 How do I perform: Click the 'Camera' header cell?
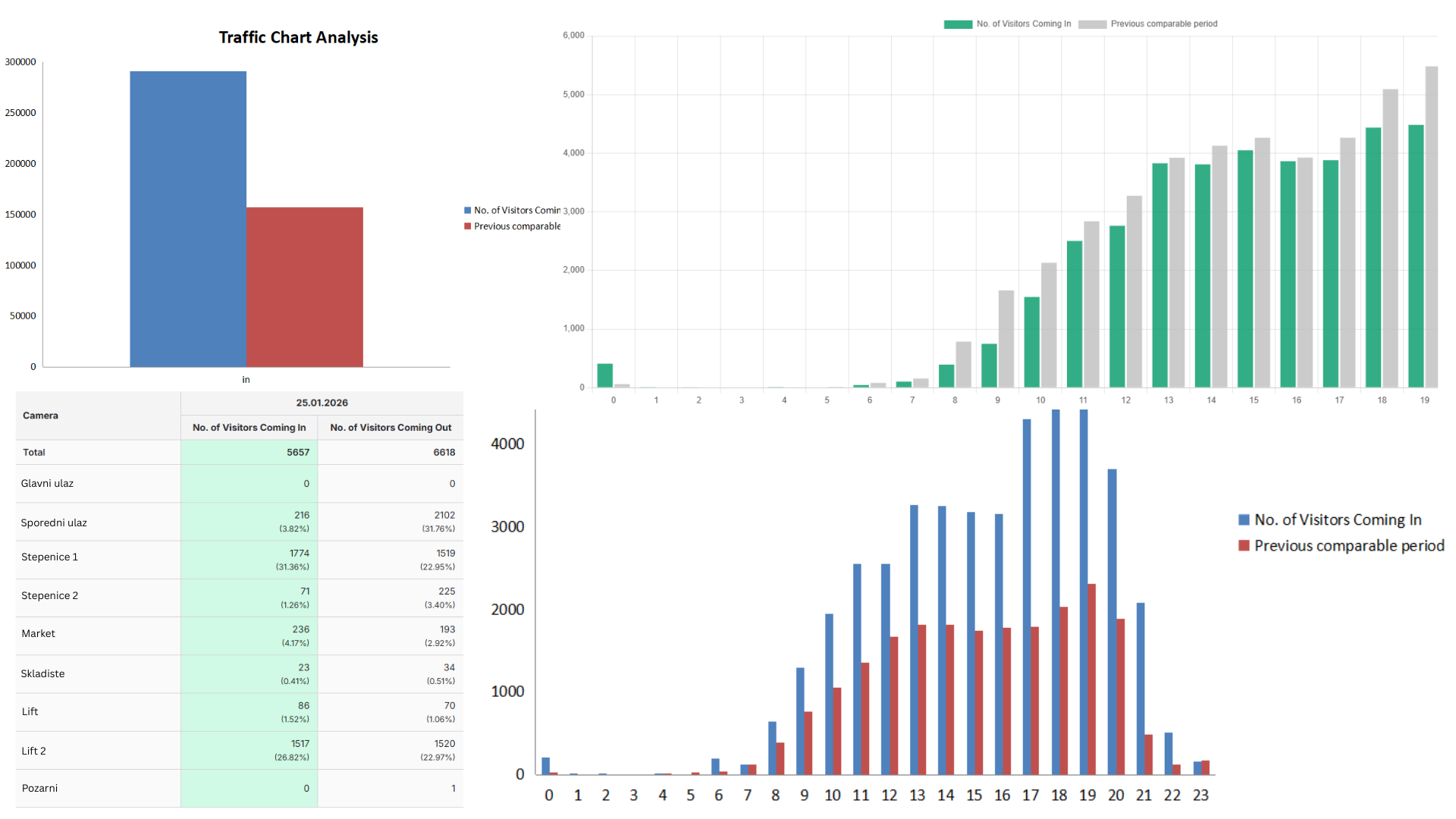(x=40, y=416)
